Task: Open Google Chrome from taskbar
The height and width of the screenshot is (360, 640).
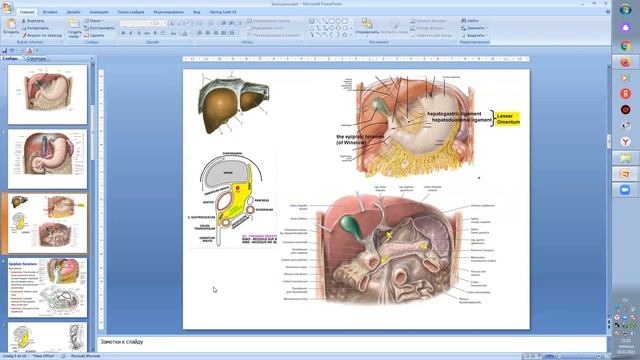Action: click(625, 46)
